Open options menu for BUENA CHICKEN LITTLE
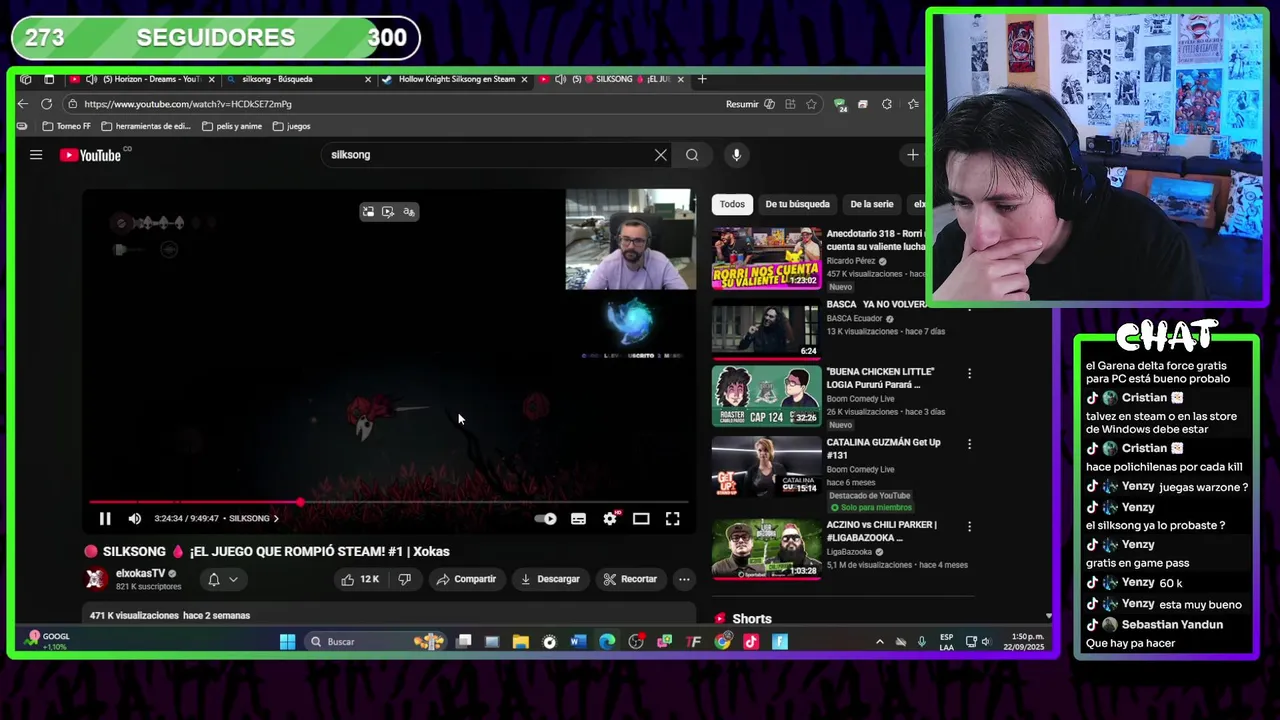The image size is (1280, 720). [x=968, y=373]
